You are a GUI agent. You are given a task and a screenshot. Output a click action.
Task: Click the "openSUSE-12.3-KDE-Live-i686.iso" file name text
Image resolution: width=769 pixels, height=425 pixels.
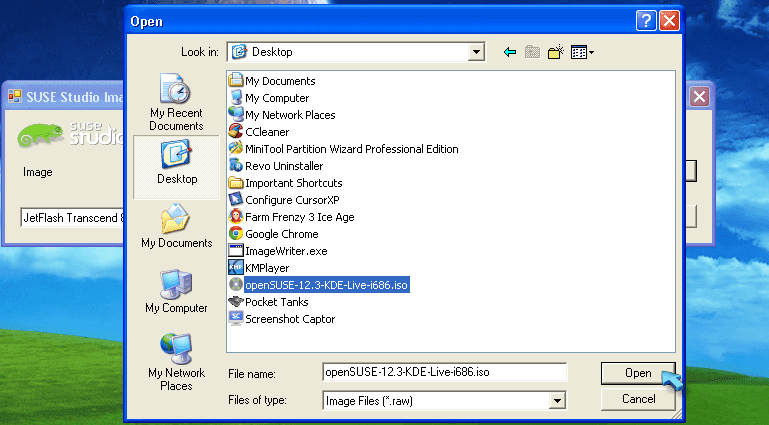326,285
